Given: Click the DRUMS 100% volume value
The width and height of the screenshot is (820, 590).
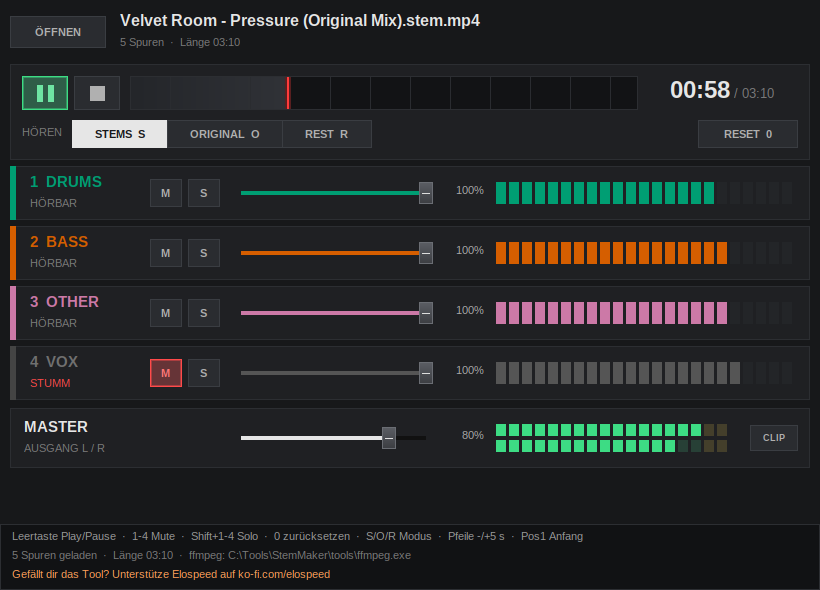Looking at the screenshot, I should click(x=470, y=190).
